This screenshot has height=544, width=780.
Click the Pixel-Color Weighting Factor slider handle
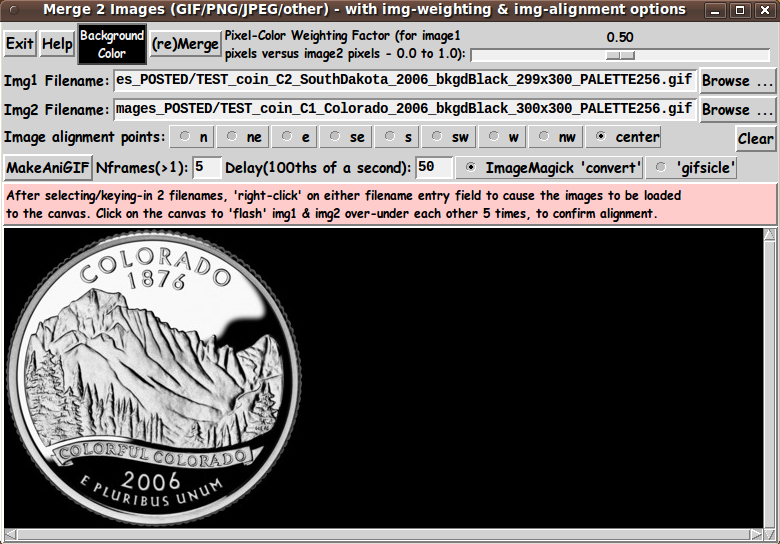point(620,55)
